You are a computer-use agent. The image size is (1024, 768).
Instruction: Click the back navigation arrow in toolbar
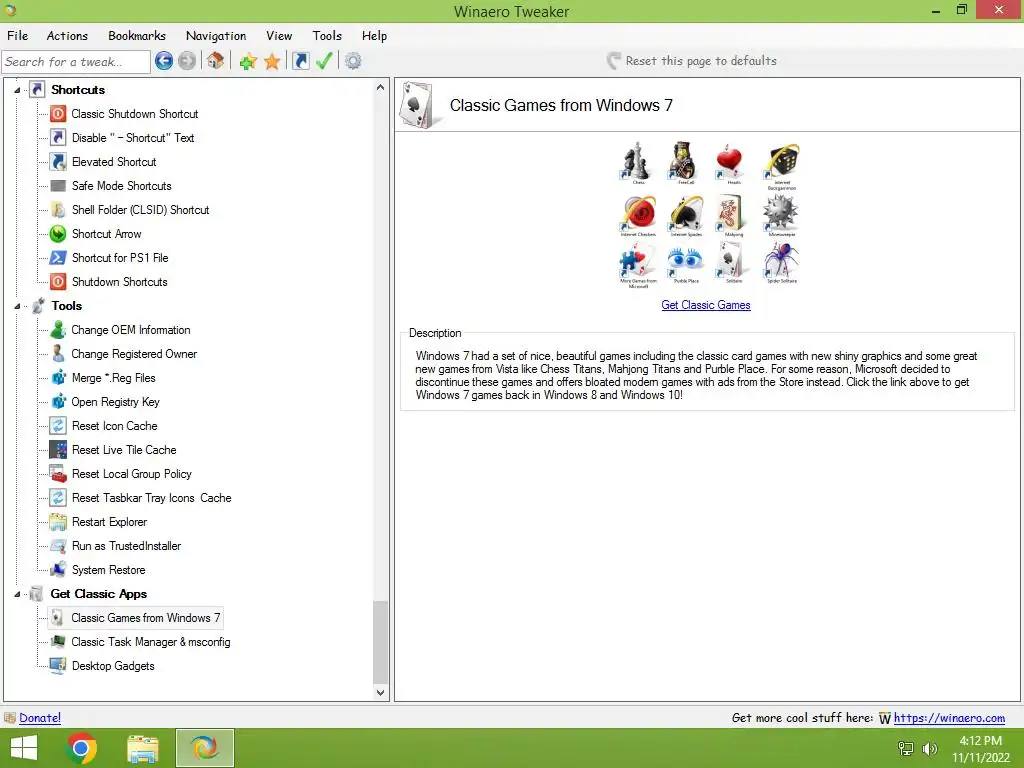pyautogui.click(x=164, y=61)
